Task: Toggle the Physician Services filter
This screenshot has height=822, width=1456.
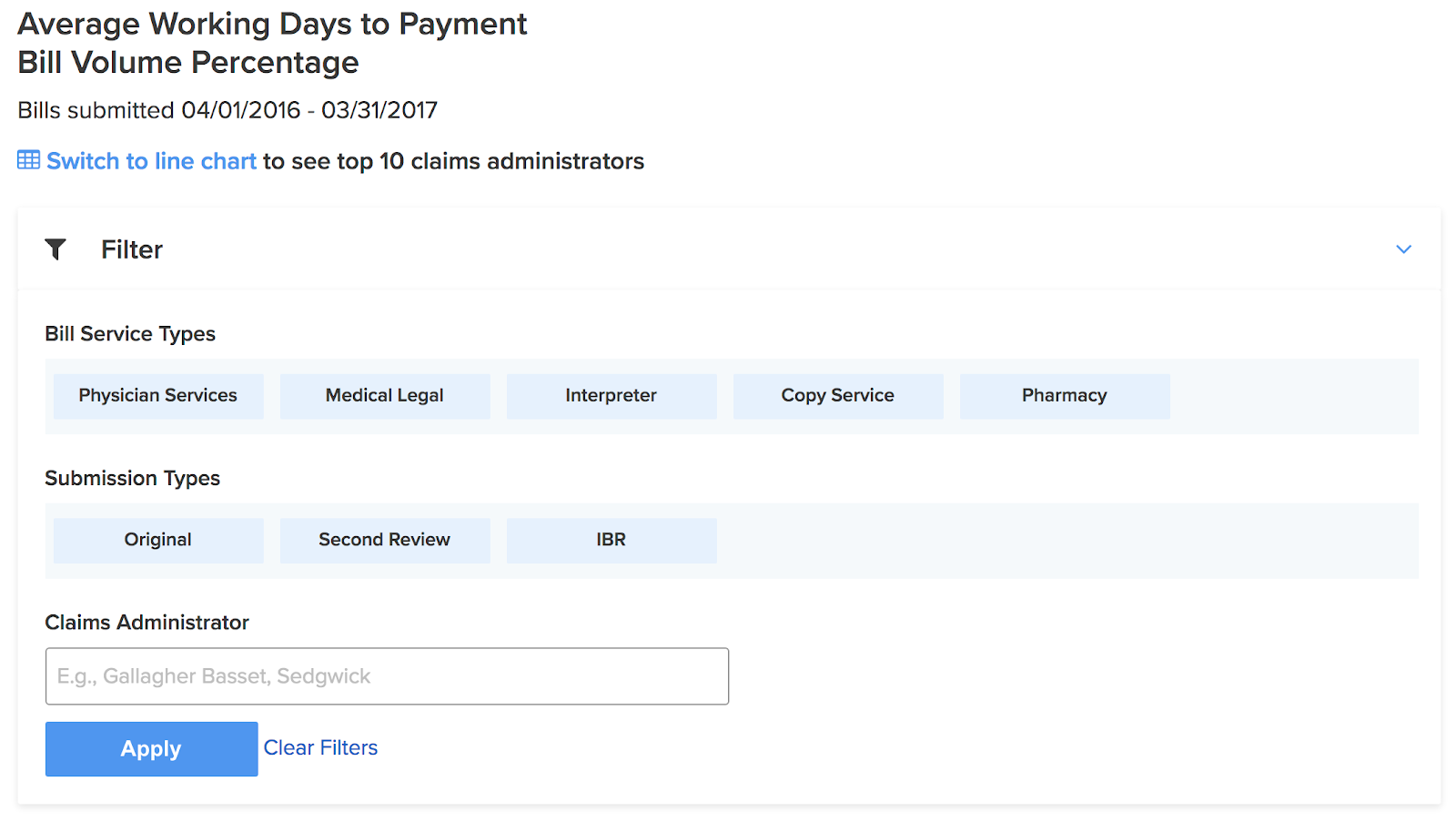Action: [158, 396]
